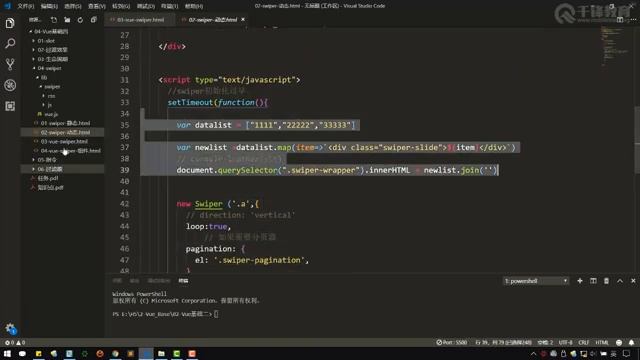Click the indentation spaces setting in status bar
The height and width of the screenshot is (360, 640).
tap(545, 342)
